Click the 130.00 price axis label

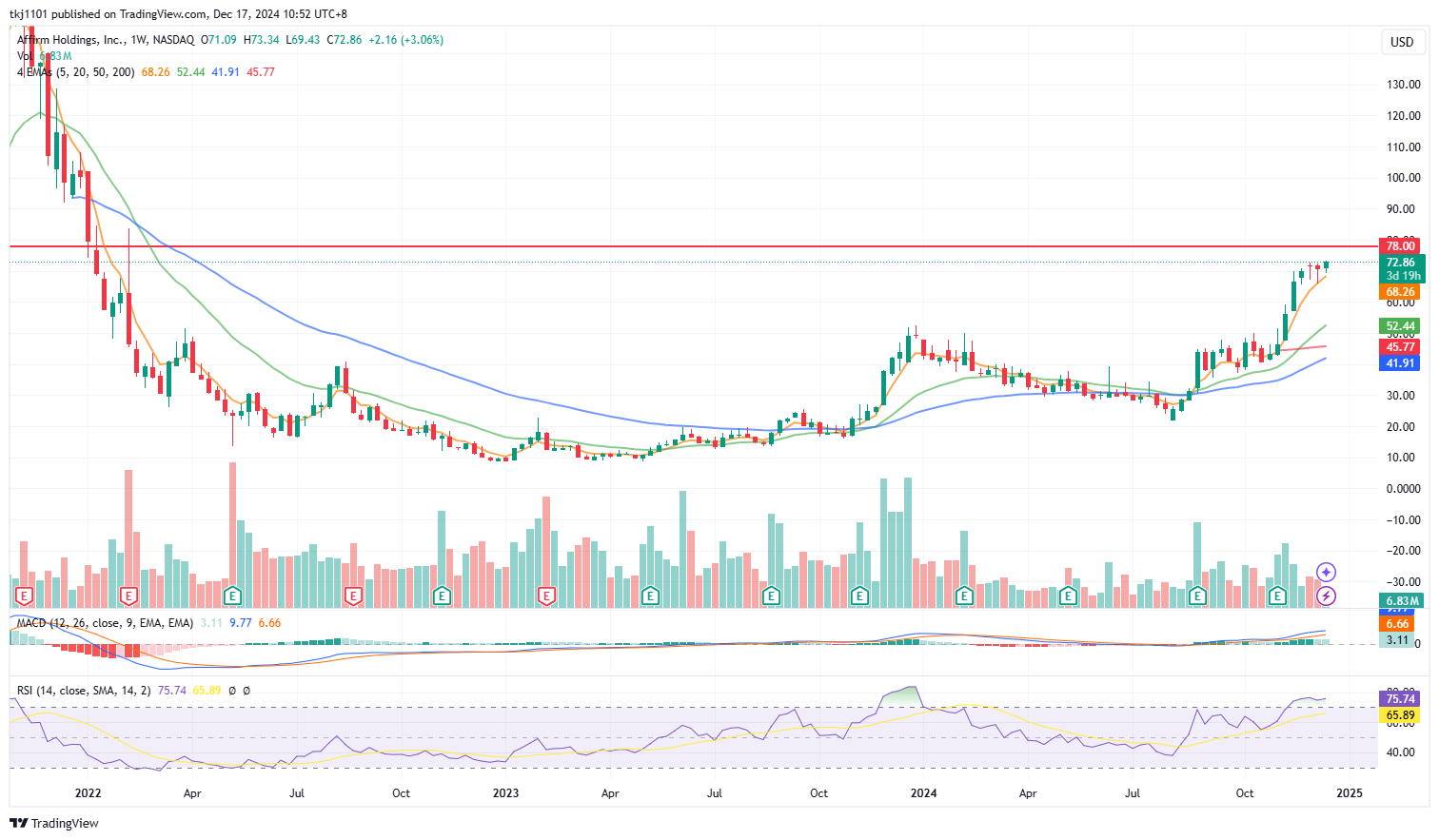[1404, 85]
